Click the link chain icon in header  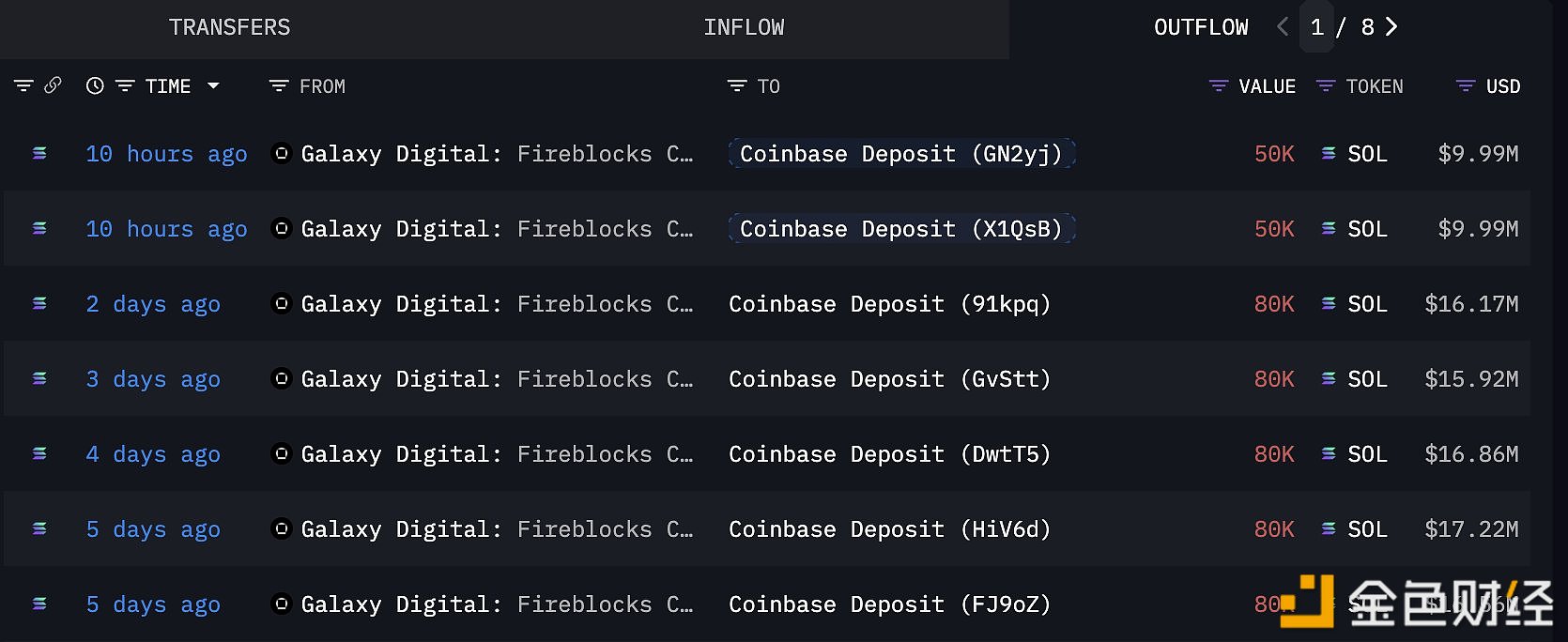point(54,85)
